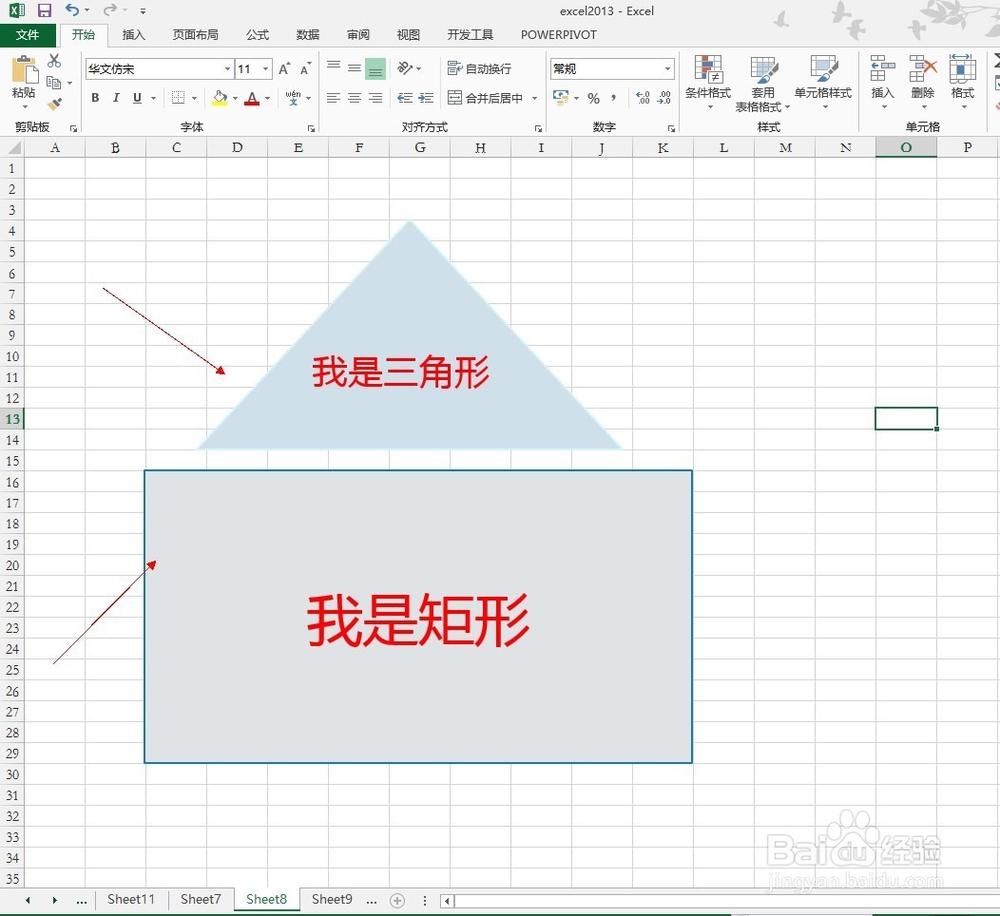Apply comma style format

coord(614,98)
